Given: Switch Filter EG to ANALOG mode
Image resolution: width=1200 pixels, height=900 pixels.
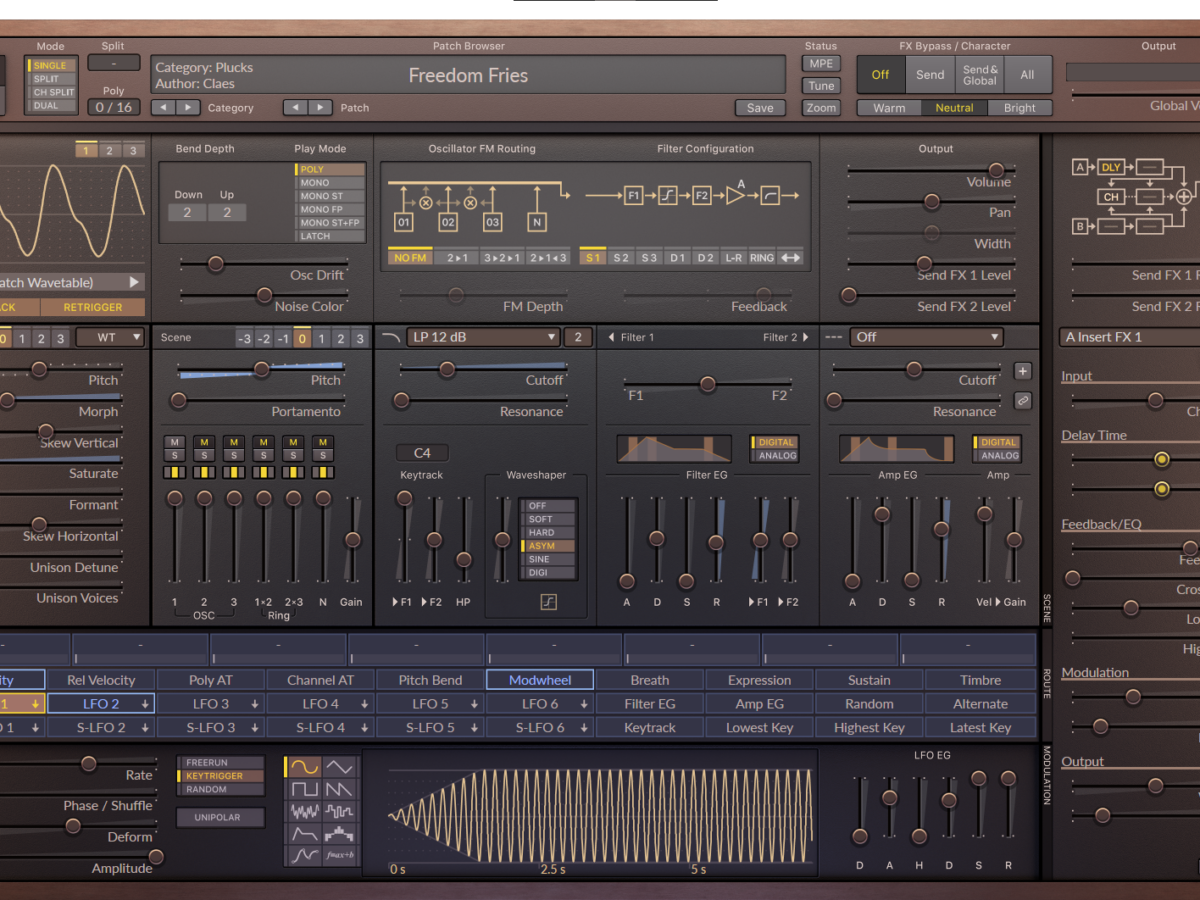Looking at the screenshot, I should [776, 456].
